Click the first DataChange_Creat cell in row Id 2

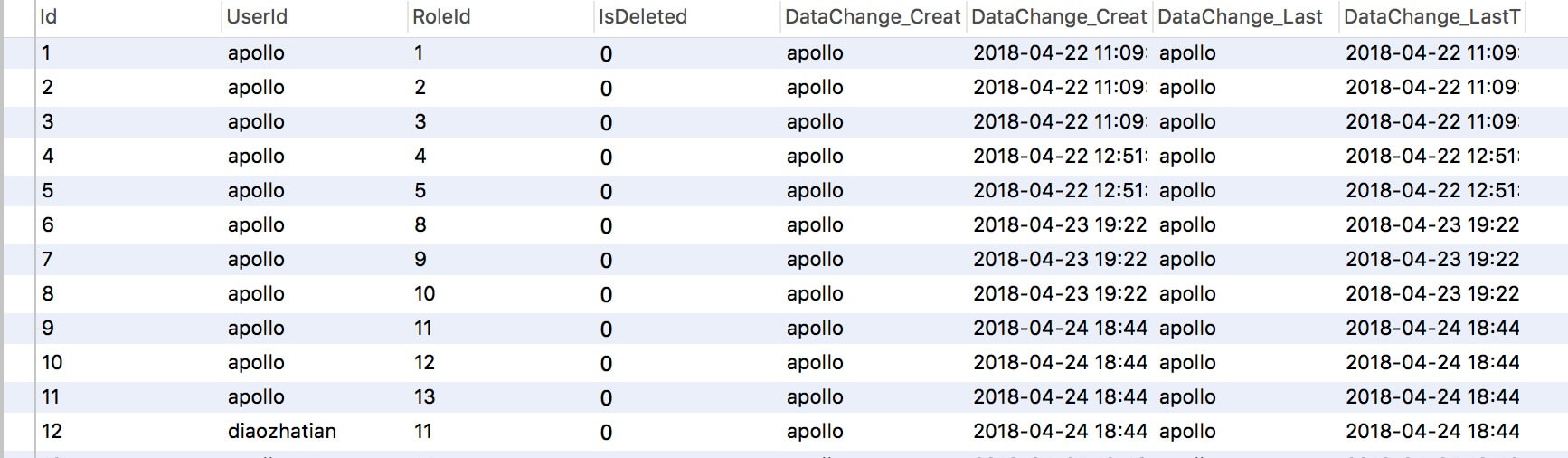click(x=815, y=88)
